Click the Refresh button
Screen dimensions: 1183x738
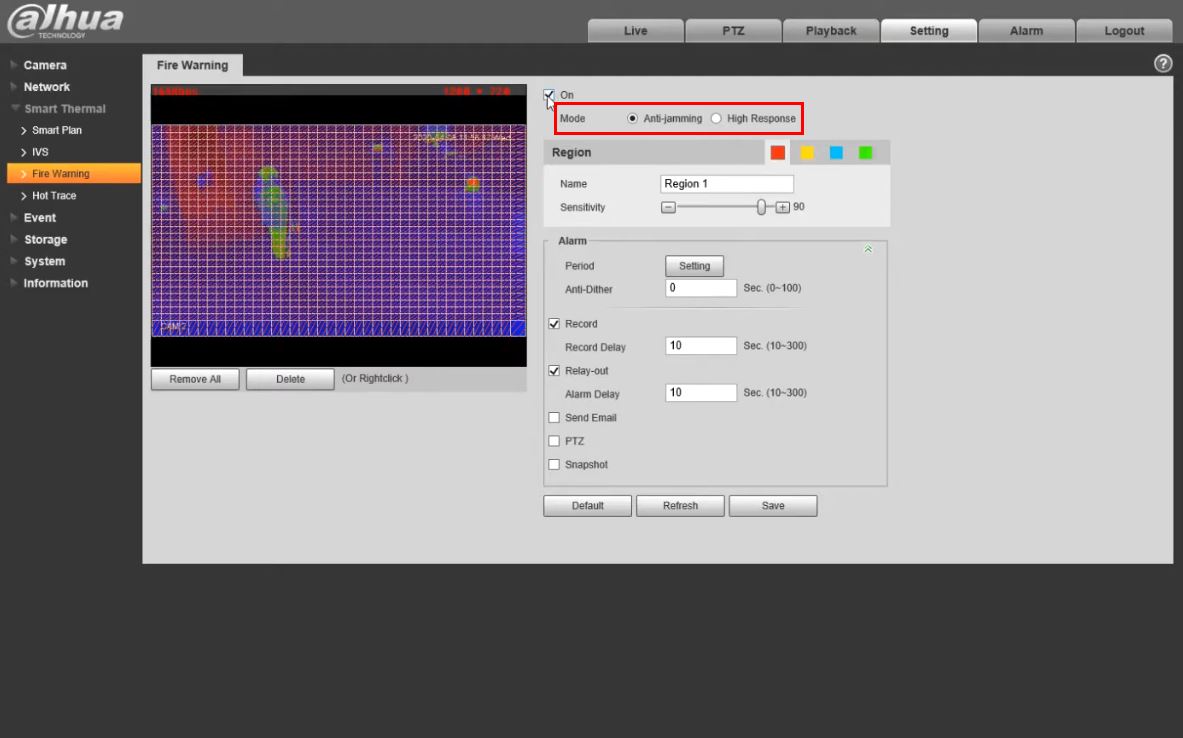coord(680,506)
